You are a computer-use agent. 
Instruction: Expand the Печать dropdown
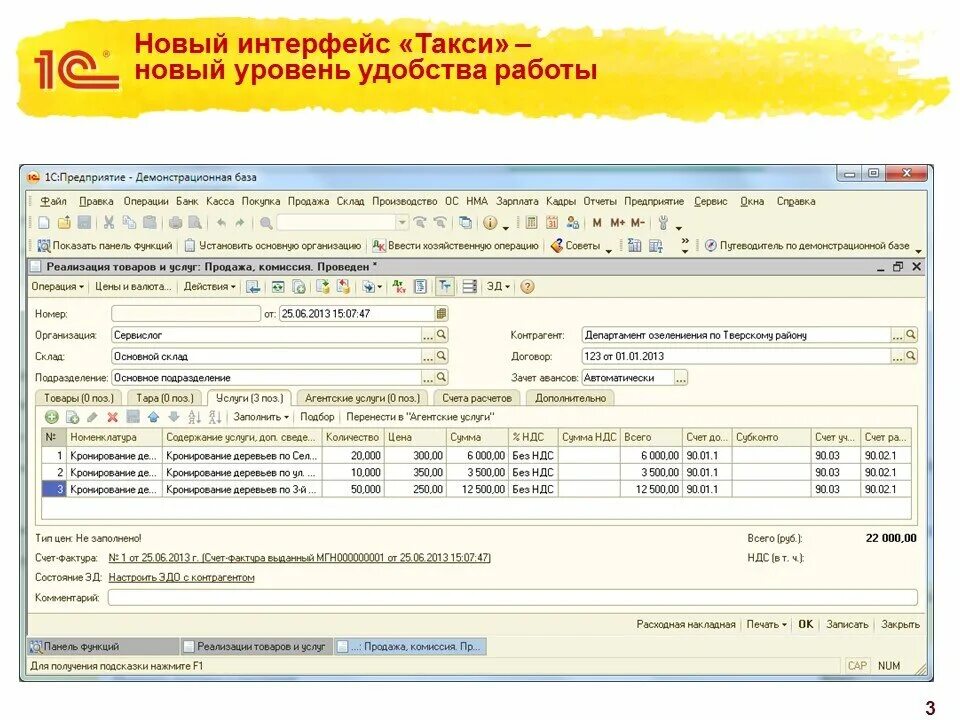766,624
